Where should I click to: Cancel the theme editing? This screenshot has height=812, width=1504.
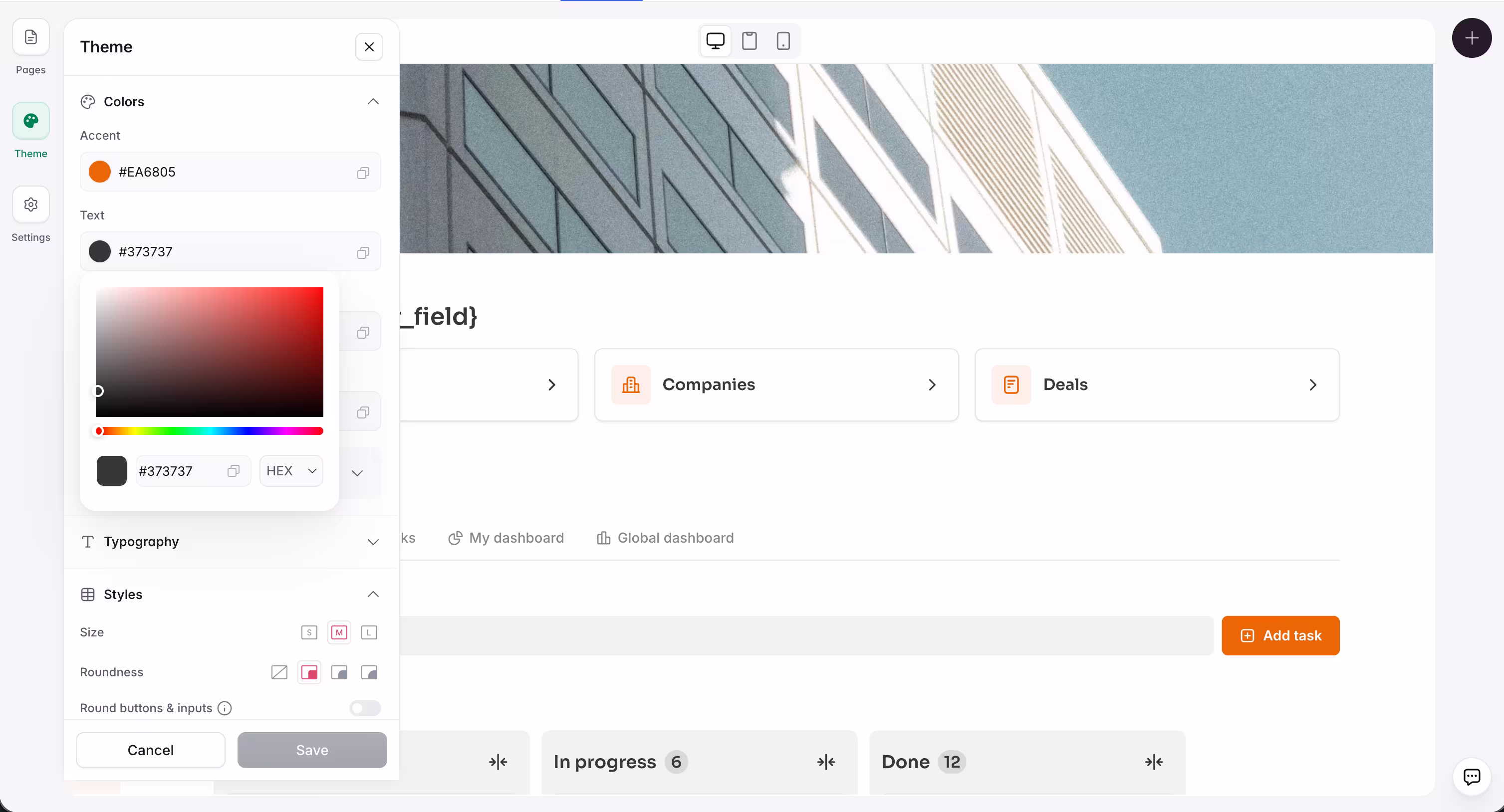coord(151,750)
